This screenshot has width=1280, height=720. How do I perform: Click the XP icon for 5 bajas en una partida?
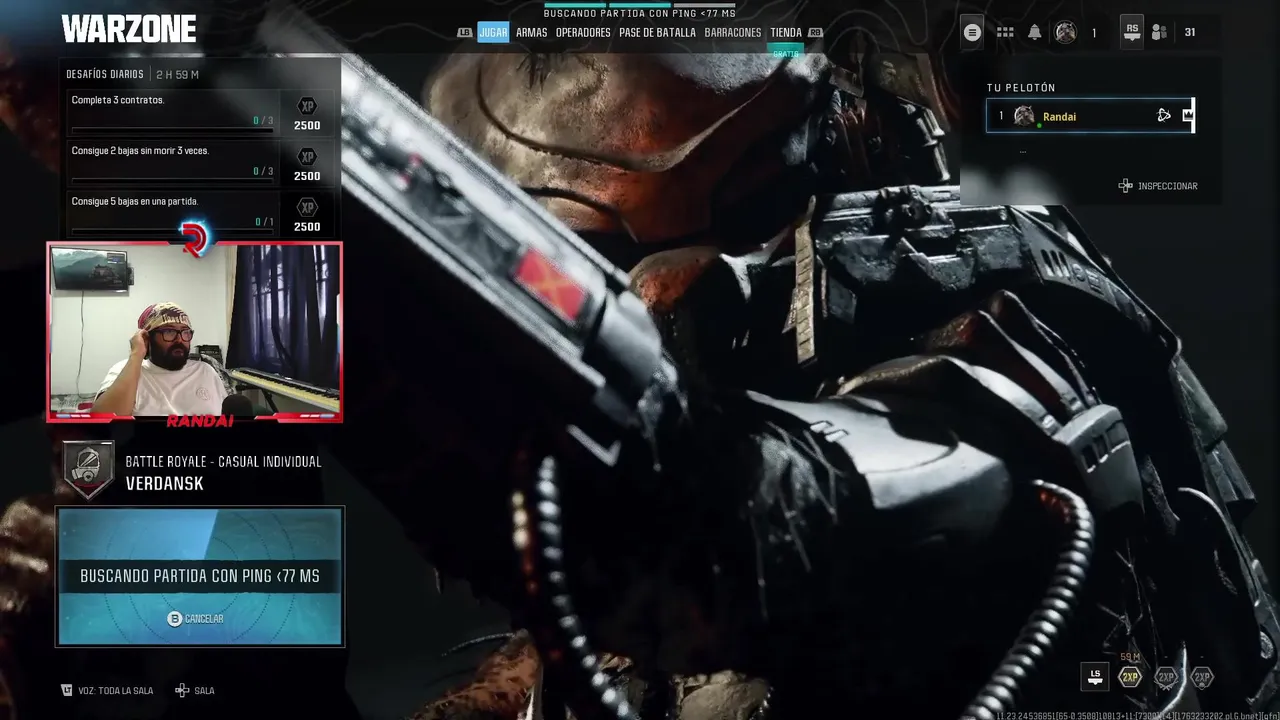(307, 207)
